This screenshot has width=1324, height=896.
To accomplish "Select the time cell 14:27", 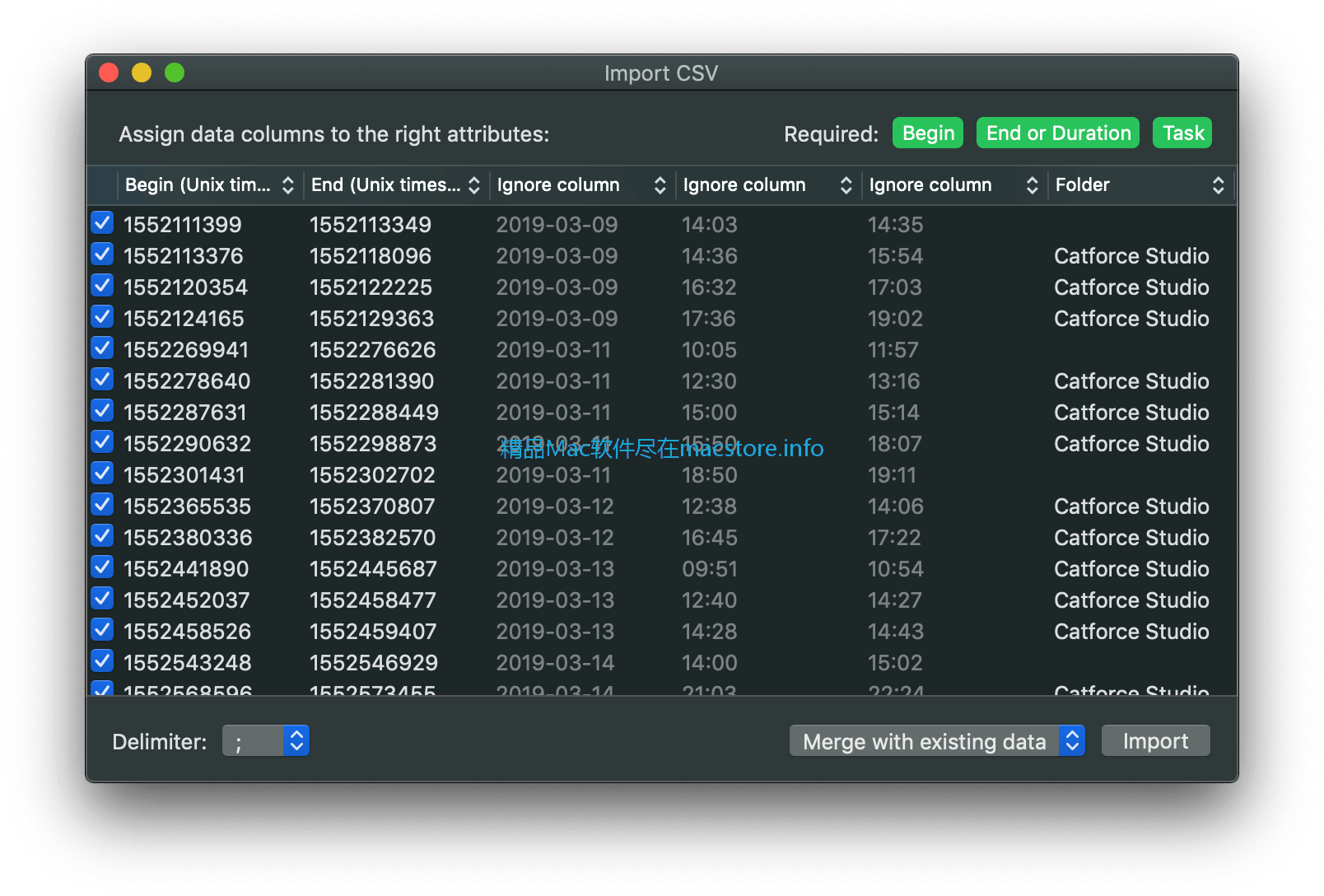I will pos(895,600).
